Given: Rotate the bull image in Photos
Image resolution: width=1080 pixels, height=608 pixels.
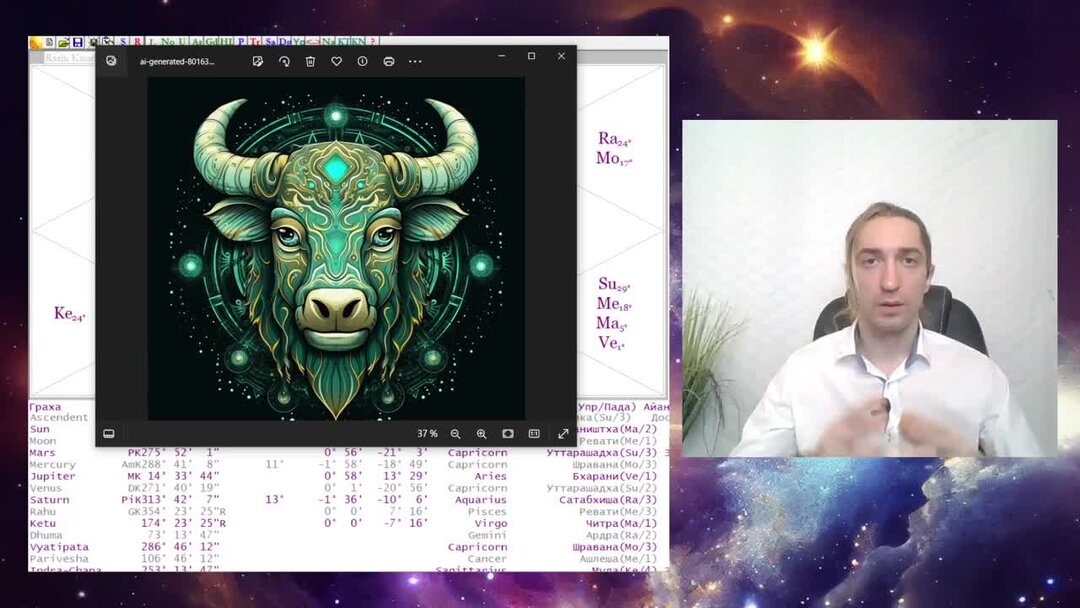Looking at the screenshot, I should point(284,61).
